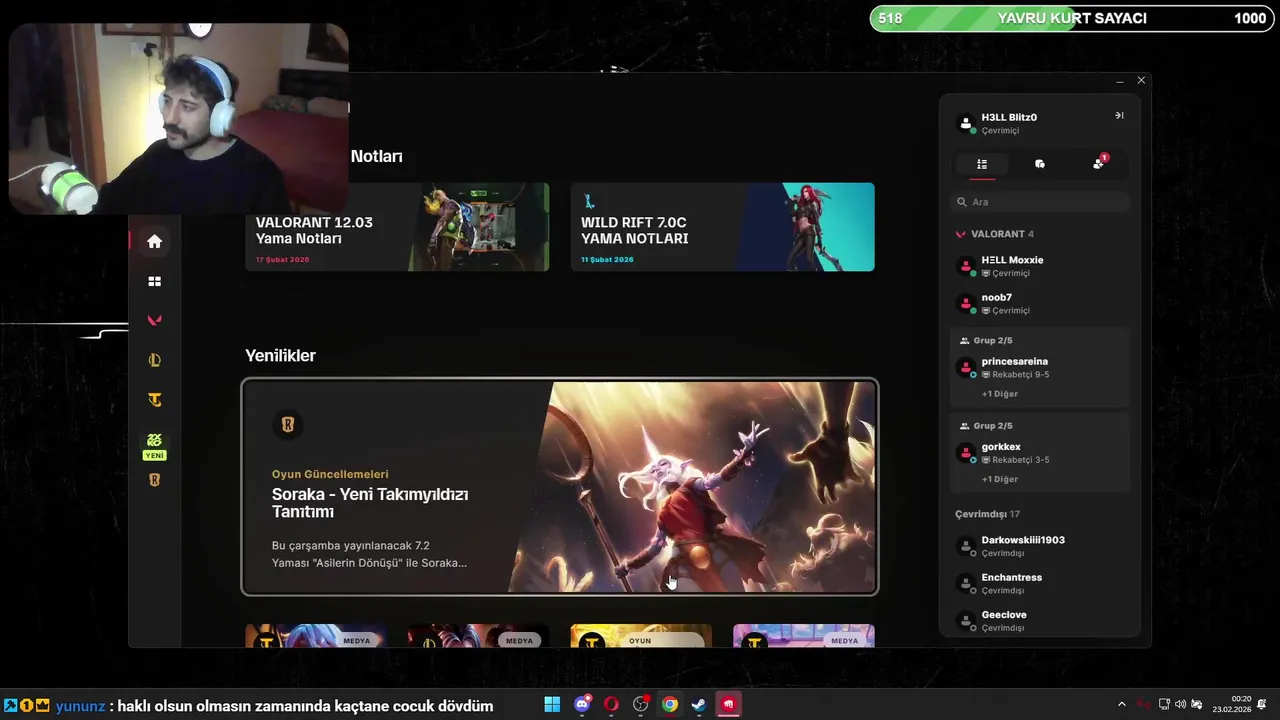Open Windows Start menu in taskbar
The image size is (1280, 720).
(x=552, y=705)
